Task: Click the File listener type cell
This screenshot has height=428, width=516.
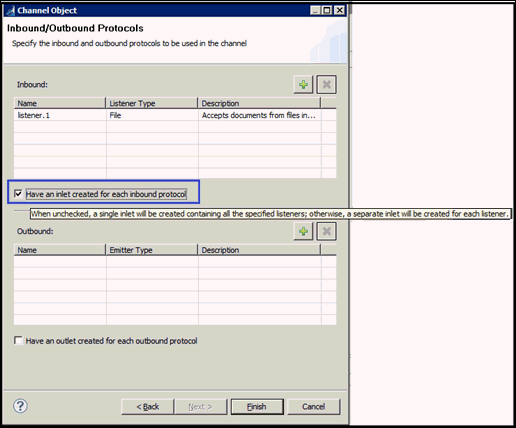Action: click(152, 115)
